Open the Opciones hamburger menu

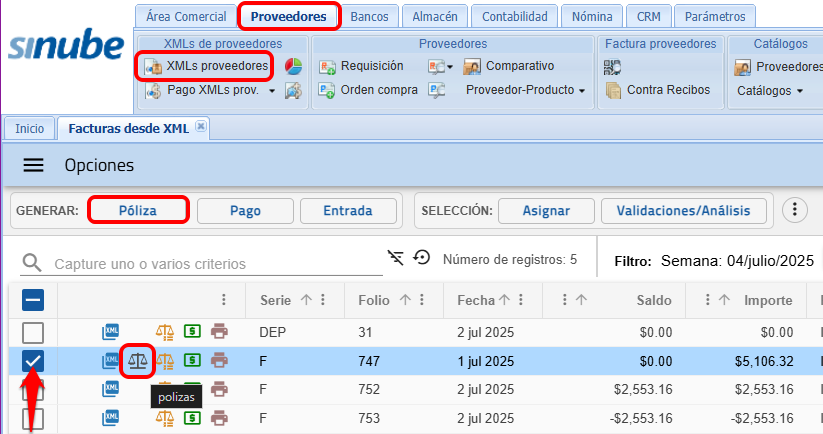pos(34,165)
